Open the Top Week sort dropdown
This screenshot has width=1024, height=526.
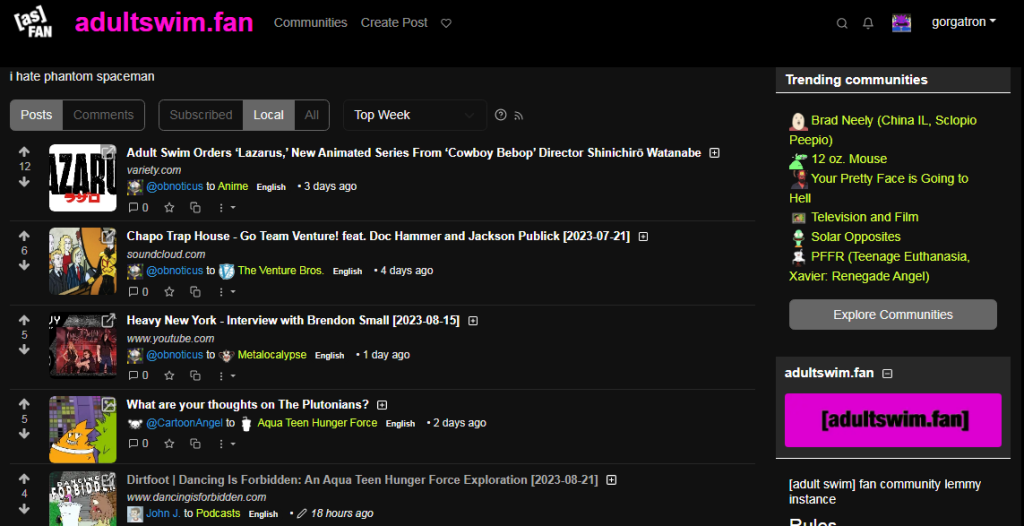(x=415, y=115)
